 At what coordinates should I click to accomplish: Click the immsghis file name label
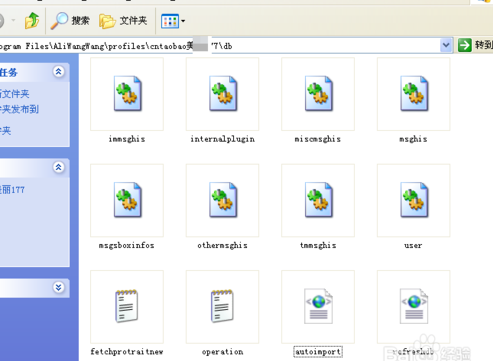click(127, 139)
